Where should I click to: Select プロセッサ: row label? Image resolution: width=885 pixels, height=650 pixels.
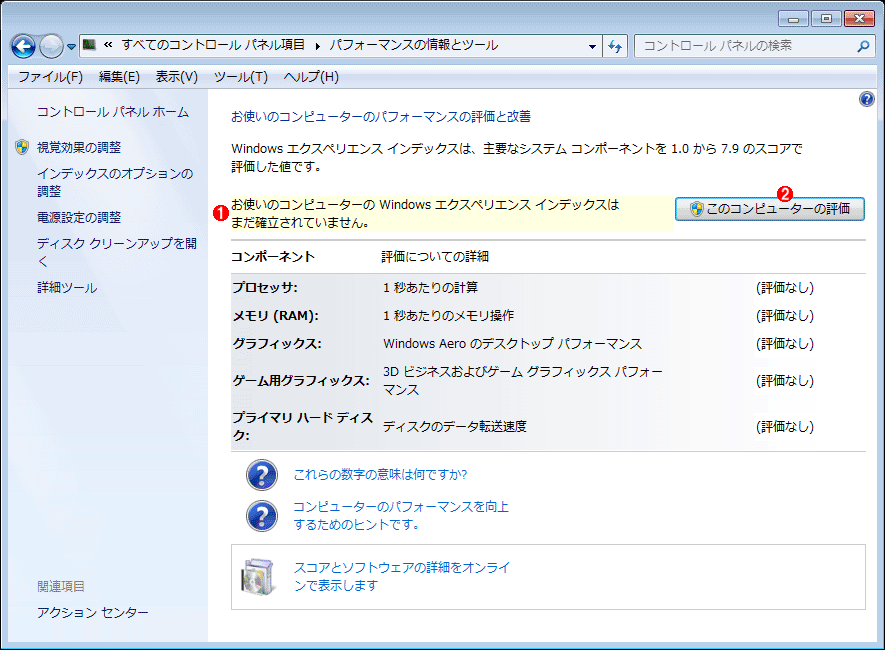[x=265, y=288]
